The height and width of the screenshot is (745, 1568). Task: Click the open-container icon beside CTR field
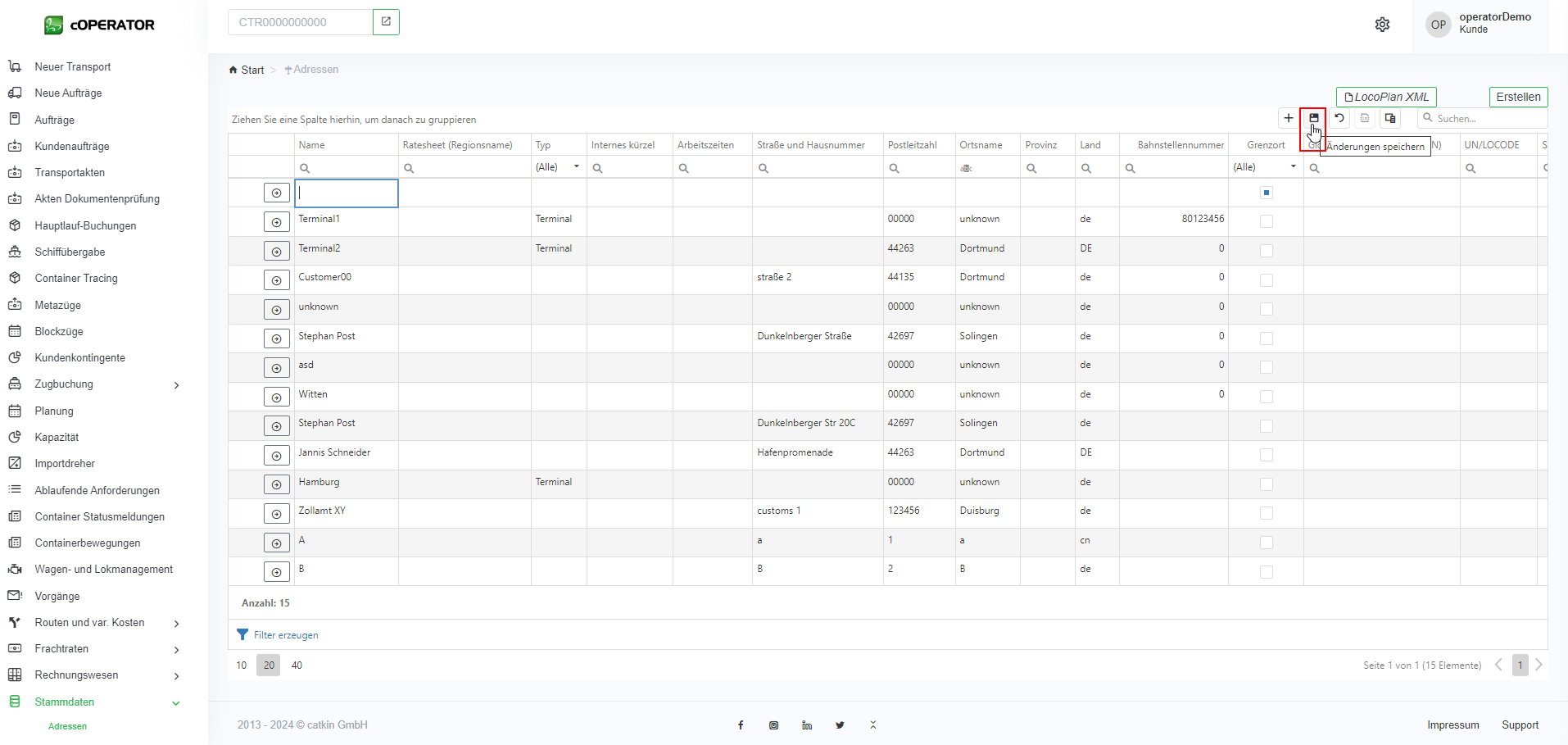pos(386,22)
